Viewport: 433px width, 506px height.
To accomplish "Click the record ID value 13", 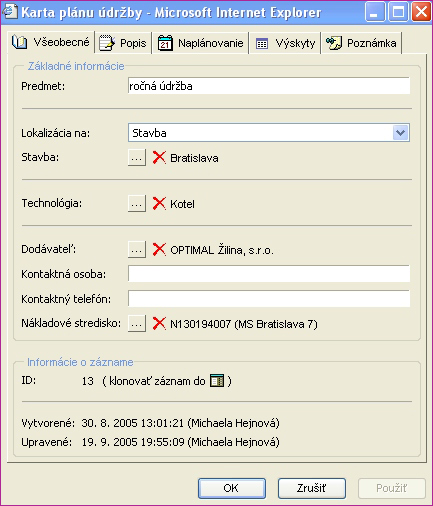I will 88,381.
